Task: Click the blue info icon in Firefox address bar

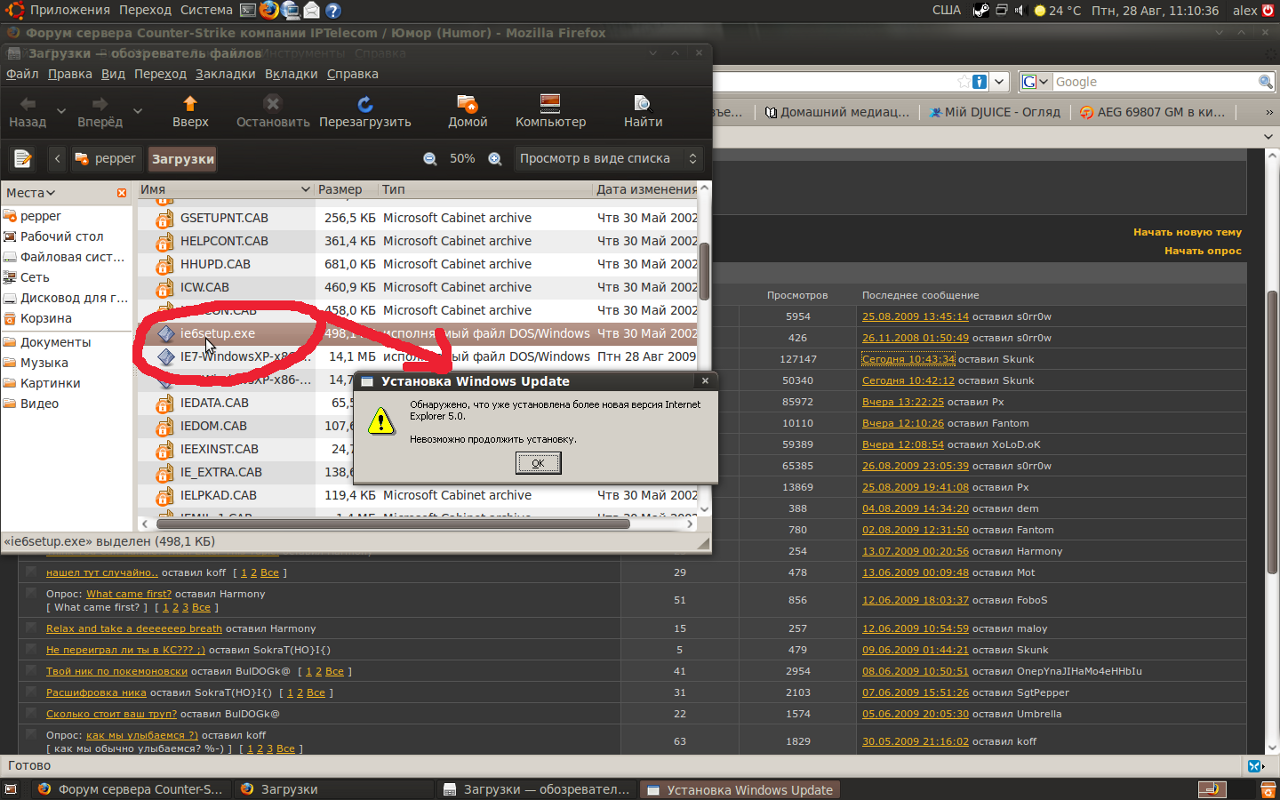Action: click(x=981, y=82)
